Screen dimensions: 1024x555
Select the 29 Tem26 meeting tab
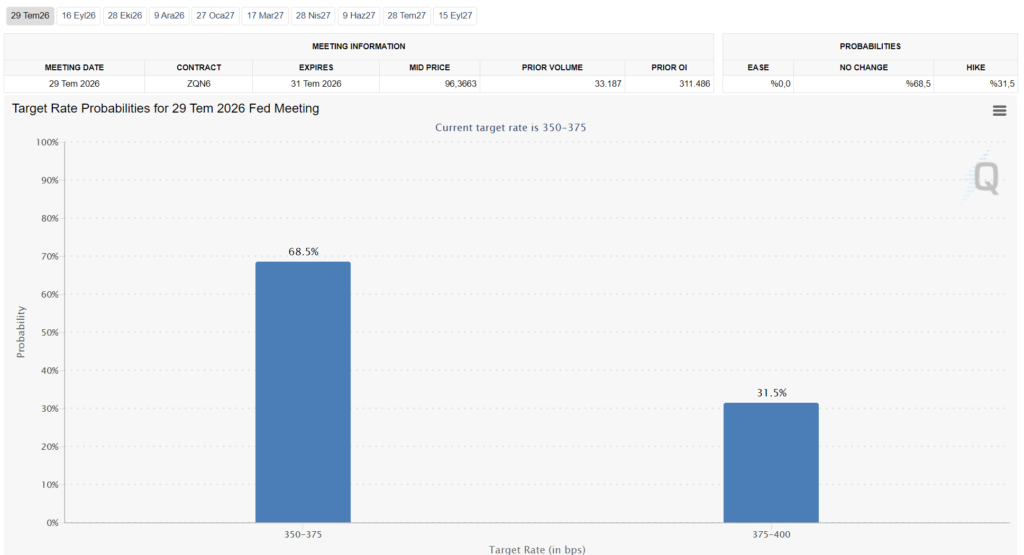click(30, 16)
